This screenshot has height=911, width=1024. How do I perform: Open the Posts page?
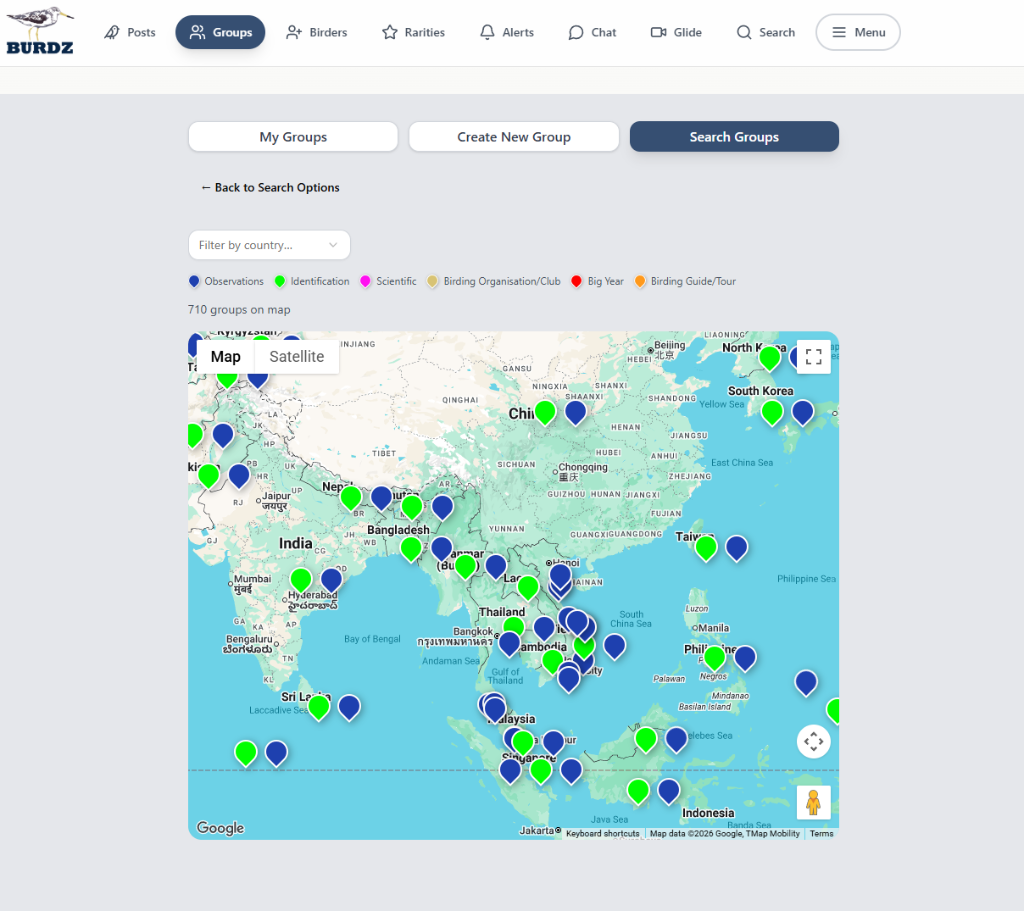point(130,32)
